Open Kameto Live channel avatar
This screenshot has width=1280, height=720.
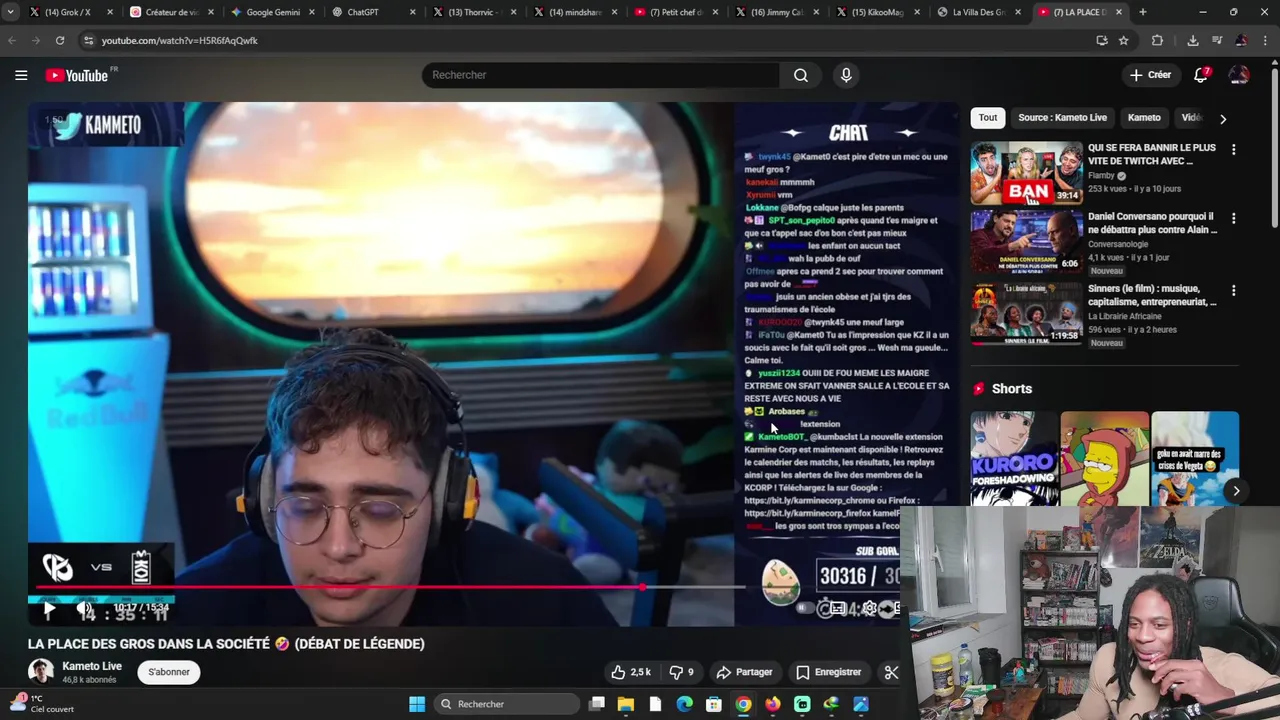click(x=40, y=672)
